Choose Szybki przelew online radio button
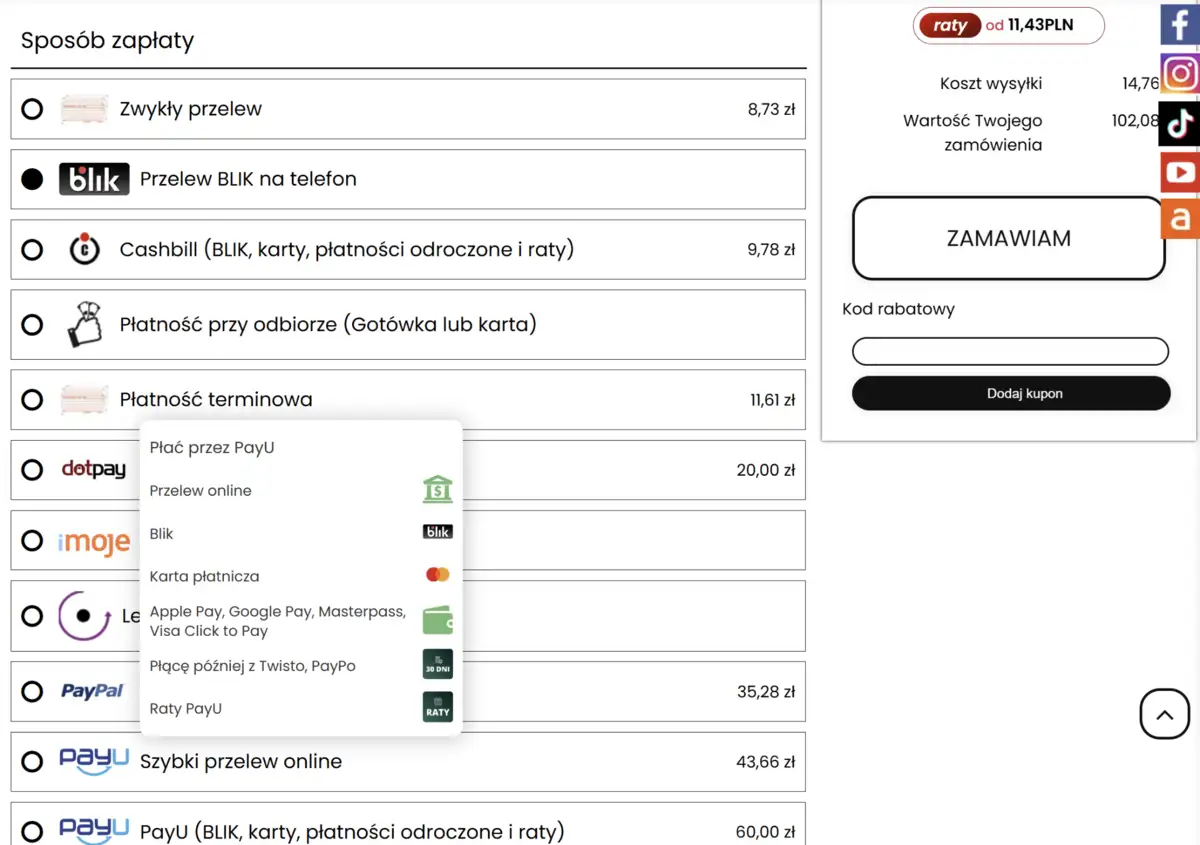The height and width of the screenshot is (845, 1200). [32, 761]
